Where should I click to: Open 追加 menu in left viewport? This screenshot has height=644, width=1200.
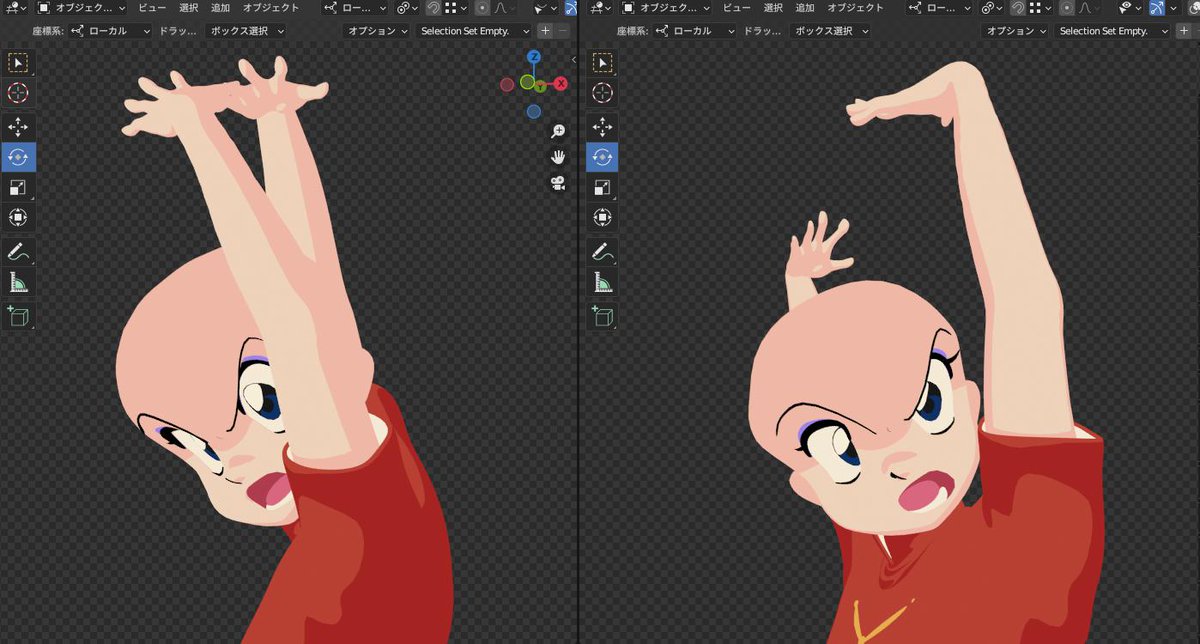[x=220, y=8]
